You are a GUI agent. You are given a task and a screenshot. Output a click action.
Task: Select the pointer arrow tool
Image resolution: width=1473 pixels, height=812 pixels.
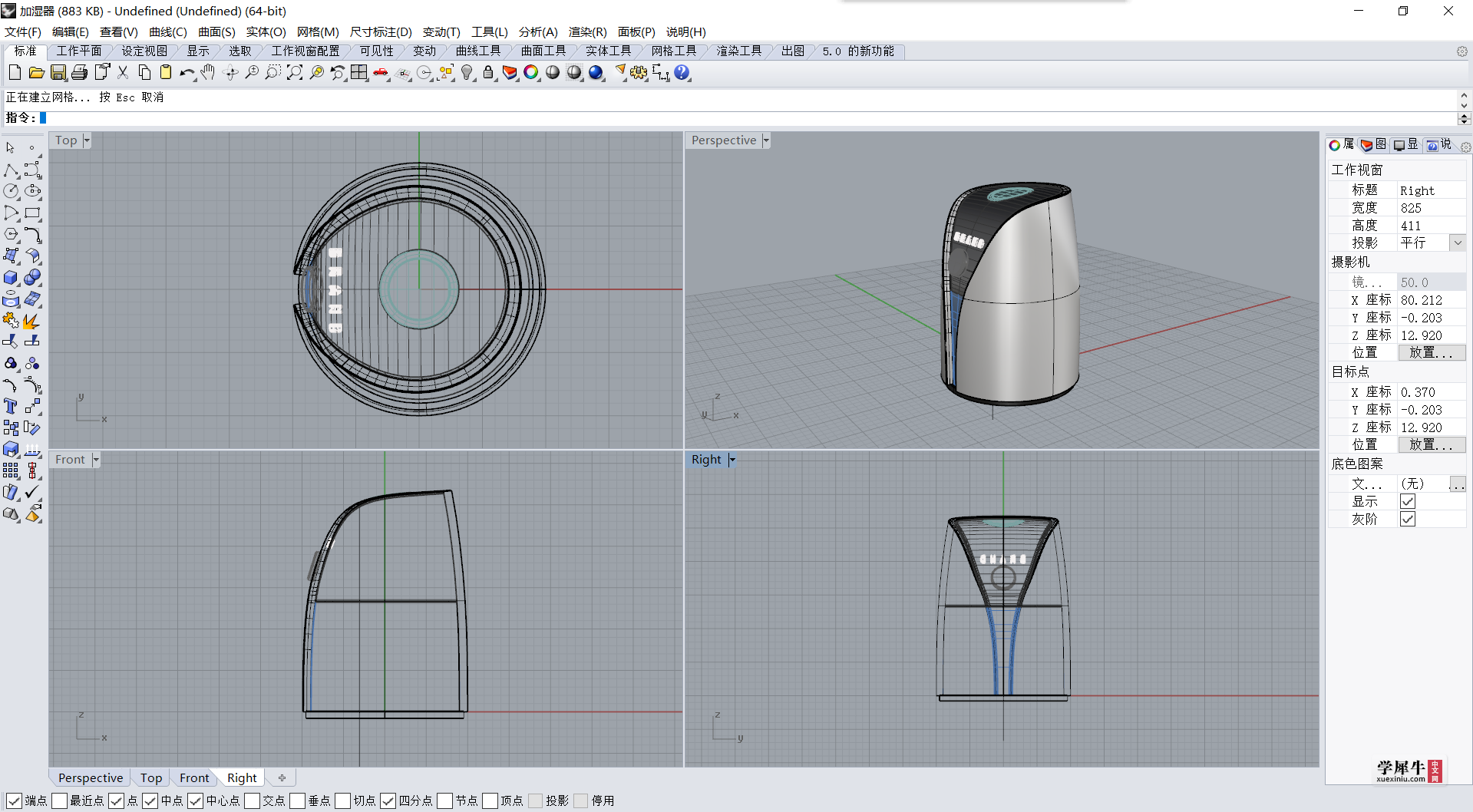pos(11,147)
